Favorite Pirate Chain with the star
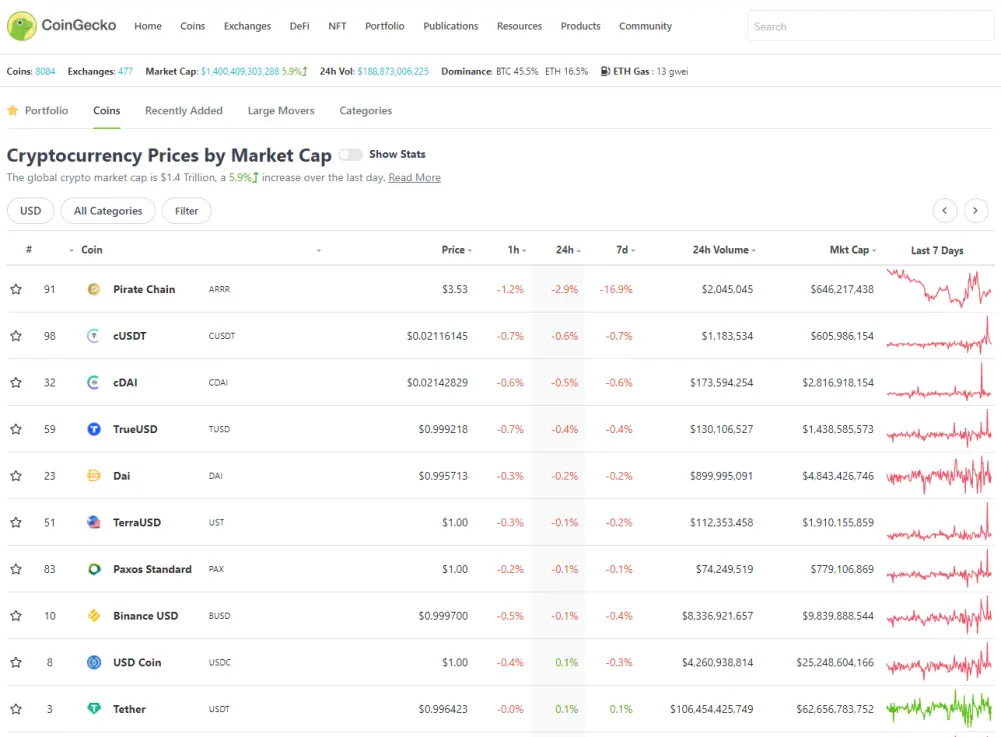This screenshot has width=1001, height=737. (x=16, y=289)
